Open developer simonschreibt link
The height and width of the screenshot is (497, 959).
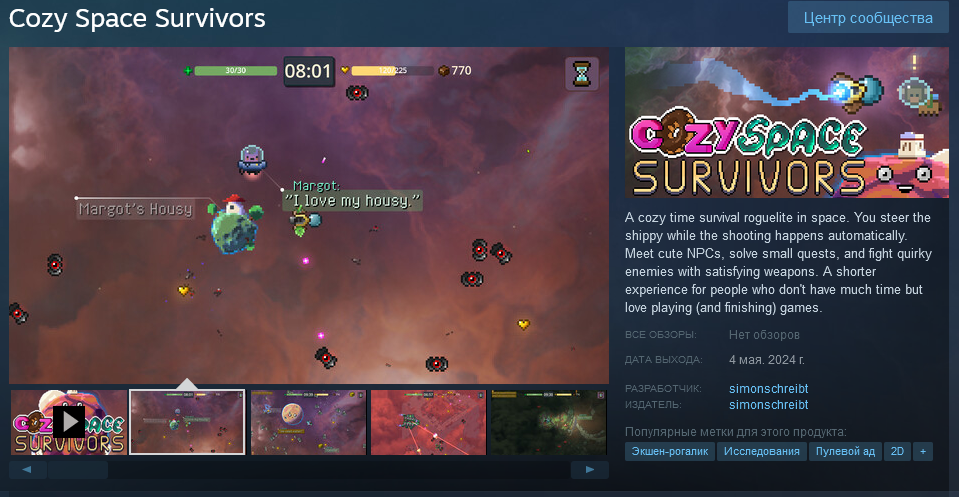pyautogui.click(x=768, y=388)
